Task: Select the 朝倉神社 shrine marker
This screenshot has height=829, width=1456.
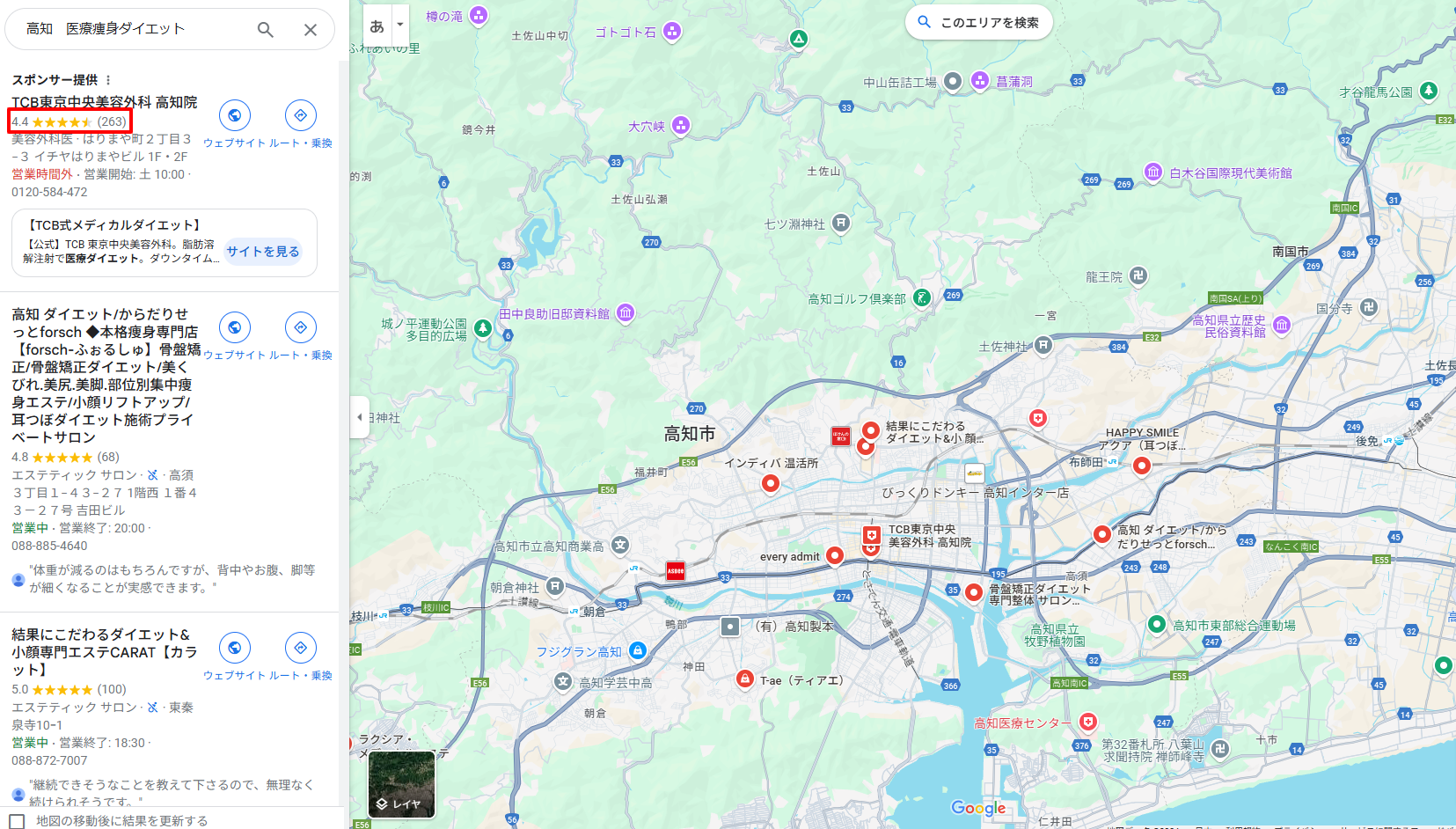Action: (x=555, y=586)
